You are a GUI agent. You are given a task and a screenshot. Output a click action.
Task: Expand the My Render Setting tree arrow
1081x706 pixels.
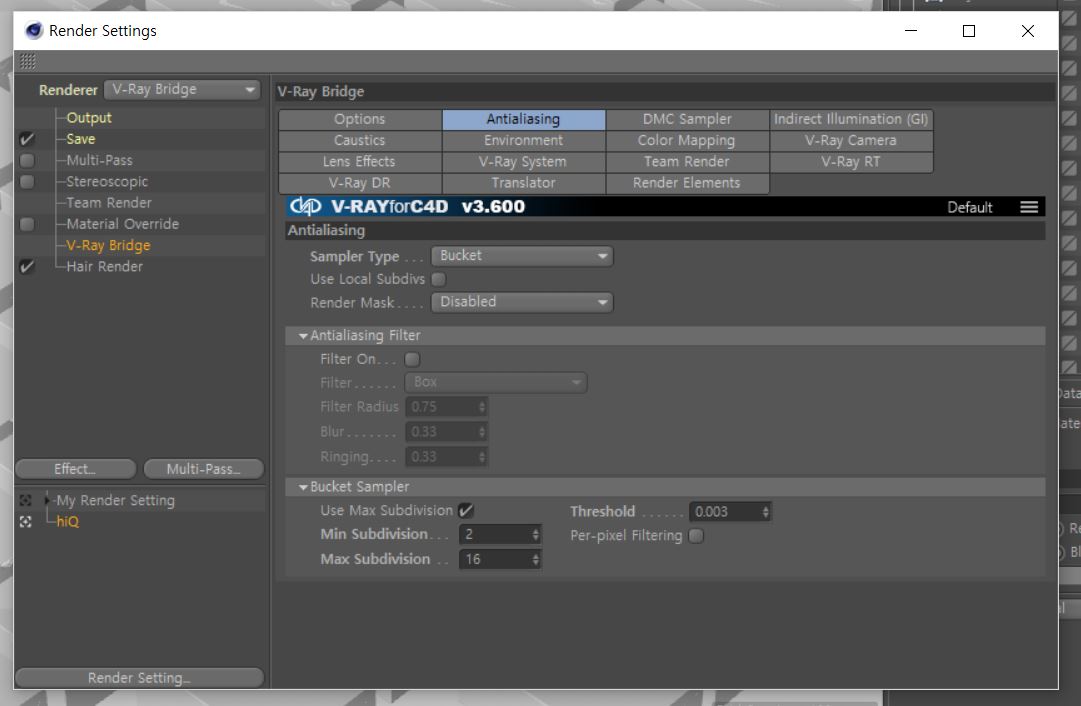coord(47,501)
